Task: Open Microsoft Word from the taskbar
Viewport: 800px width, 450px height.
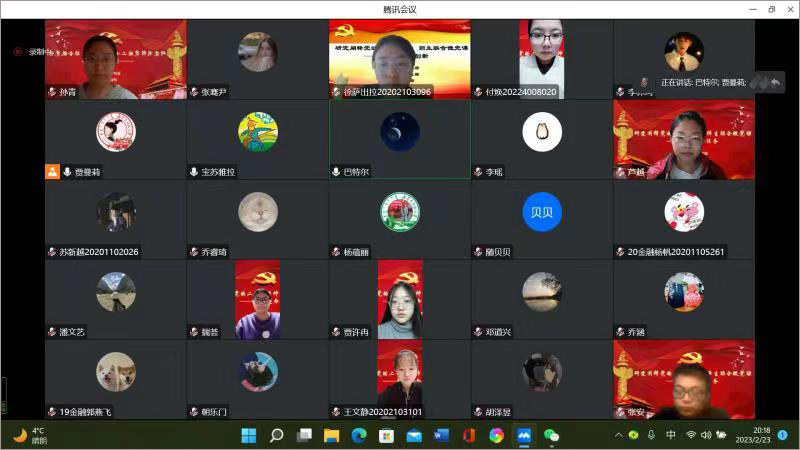Action: pyautogui.click(x=441, y=435)
